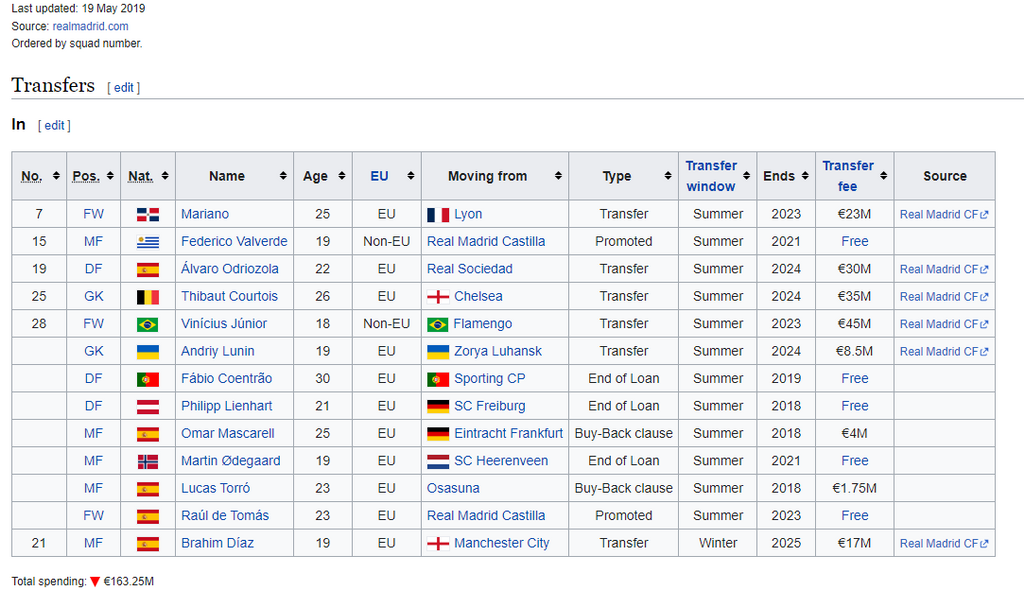Click Brazil flag beside Vinícius Júnior name
This screenshot has height=606, width=1024.
(x=148, y=324)
